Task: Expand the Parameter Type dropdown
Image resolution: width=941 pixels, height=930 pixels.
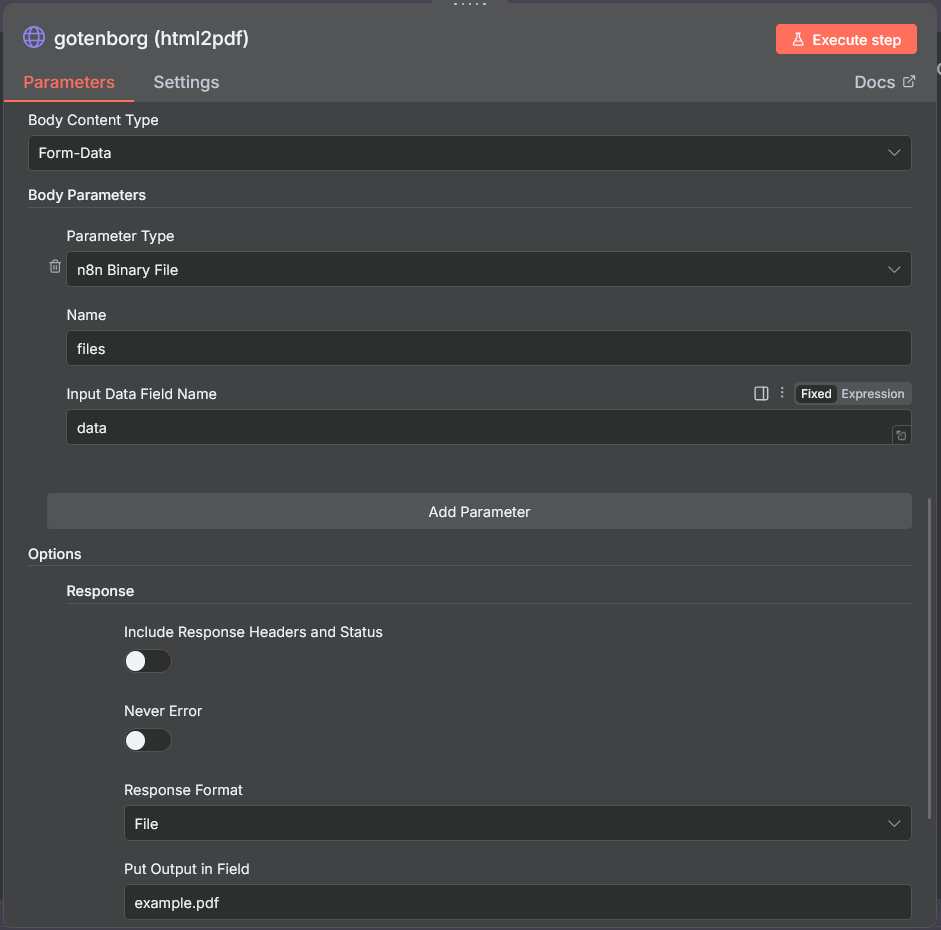Action: tap(488, 269)
